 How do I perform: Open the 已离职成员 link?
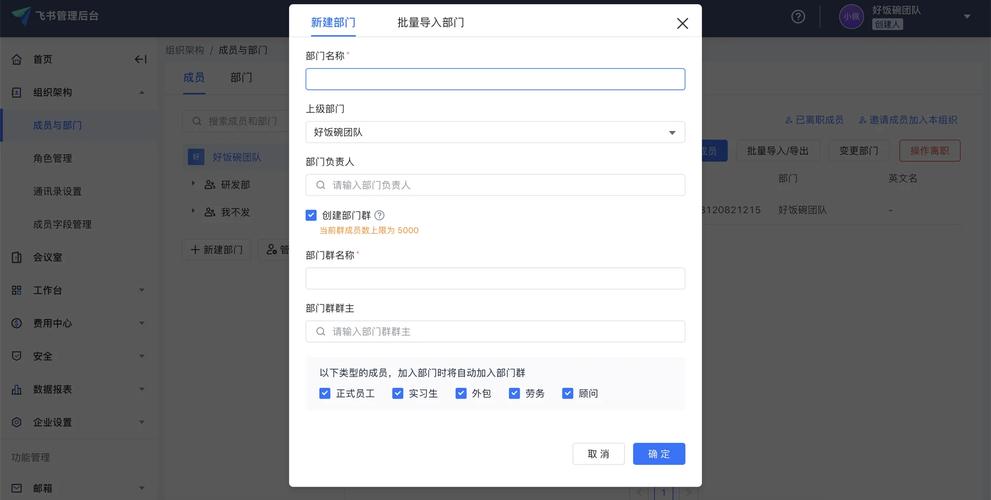814,120
